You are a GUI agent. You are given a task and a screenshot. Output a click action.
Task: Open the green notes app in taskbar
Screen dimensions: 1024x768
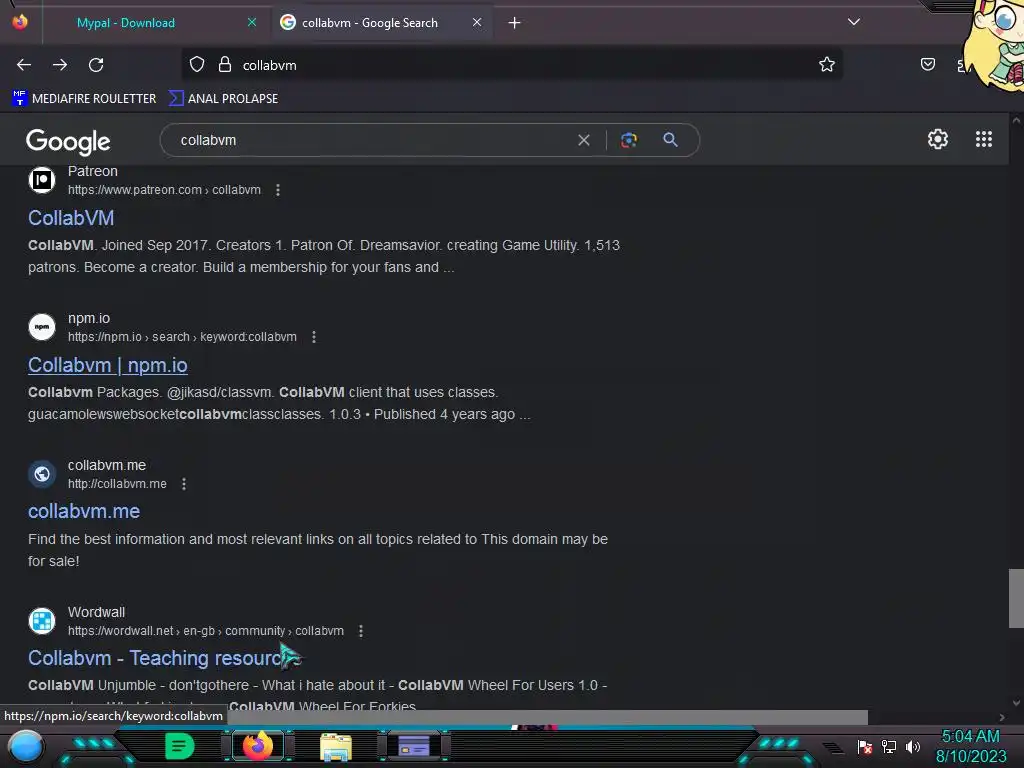pos(179,746)
